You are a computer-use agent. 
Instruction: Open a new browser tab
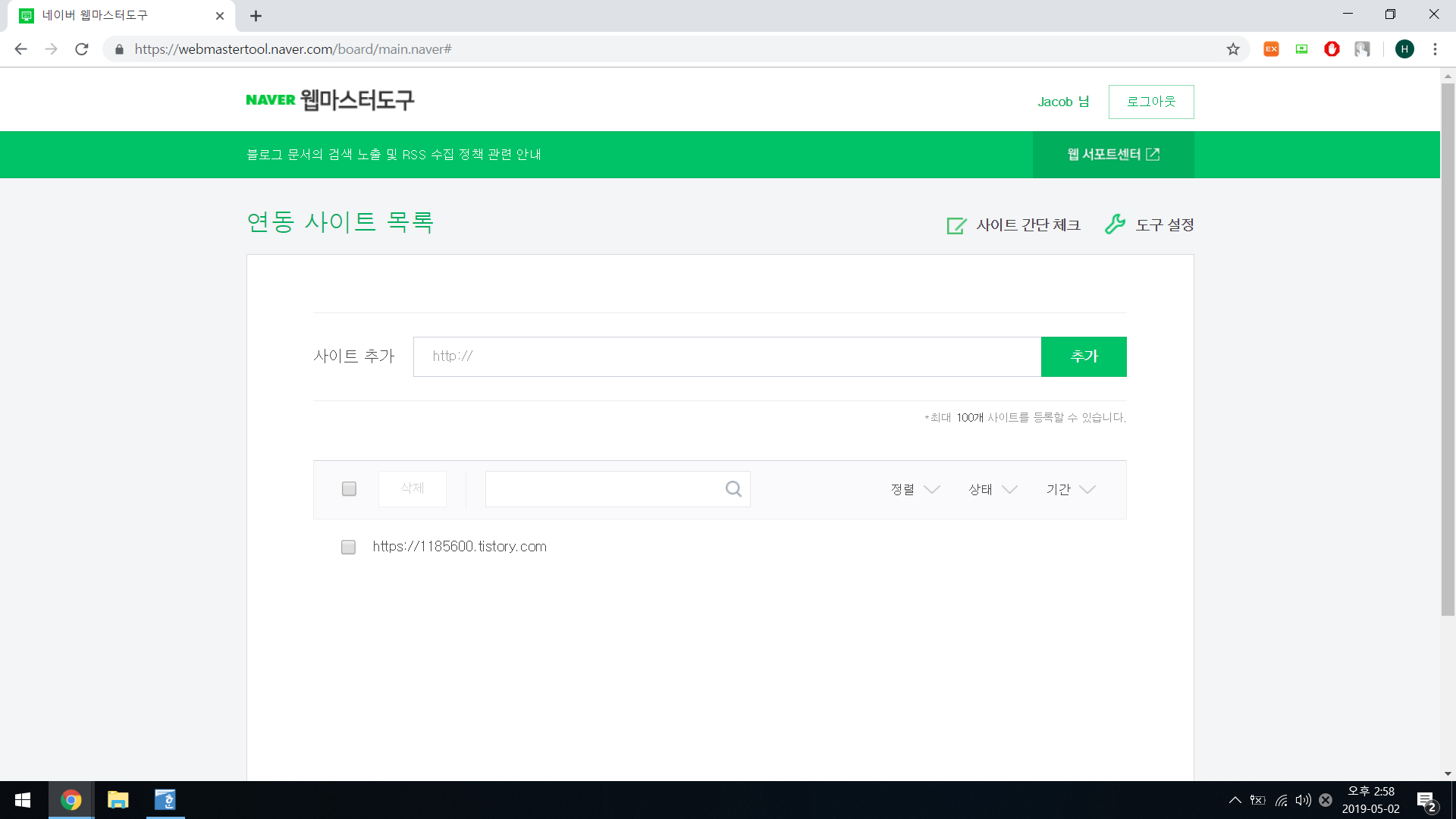click(x=256, y=16)
